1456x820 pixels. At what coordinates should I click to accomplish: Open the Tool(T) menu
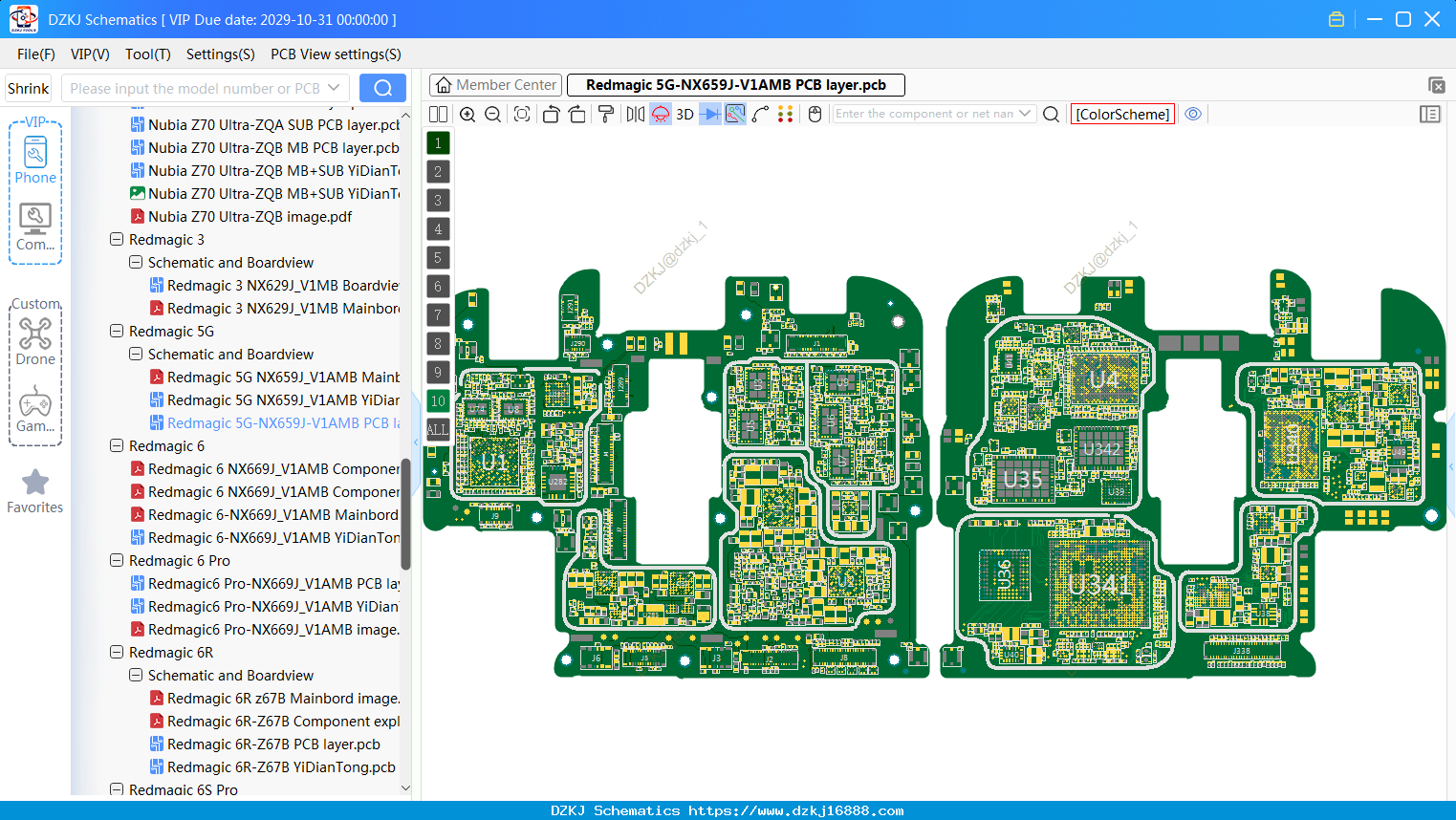click(x=148, y=54)
